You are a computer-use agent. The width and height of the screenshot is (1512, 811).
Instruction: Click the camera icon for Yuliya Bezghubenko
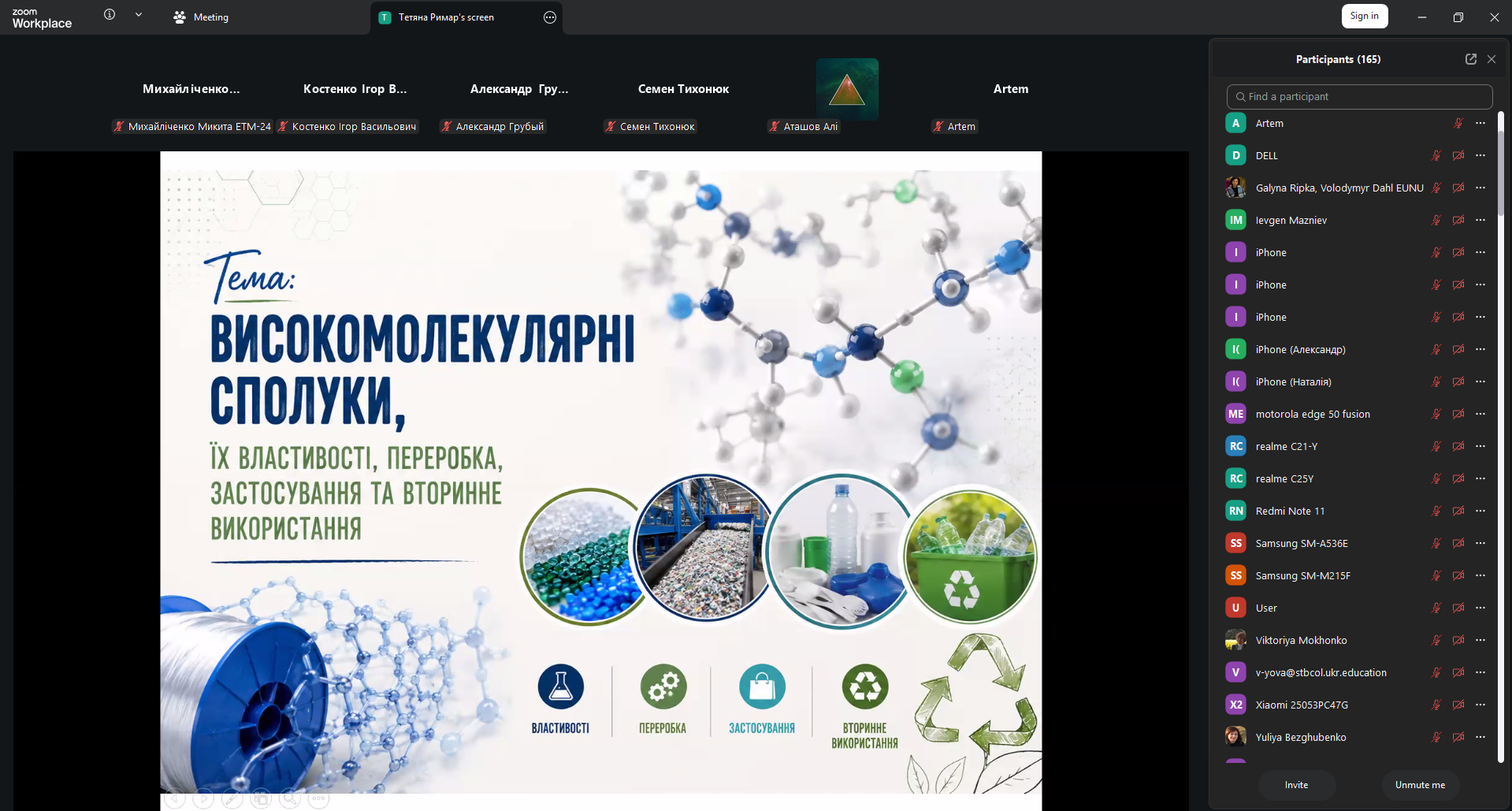tap(1458, 737)
